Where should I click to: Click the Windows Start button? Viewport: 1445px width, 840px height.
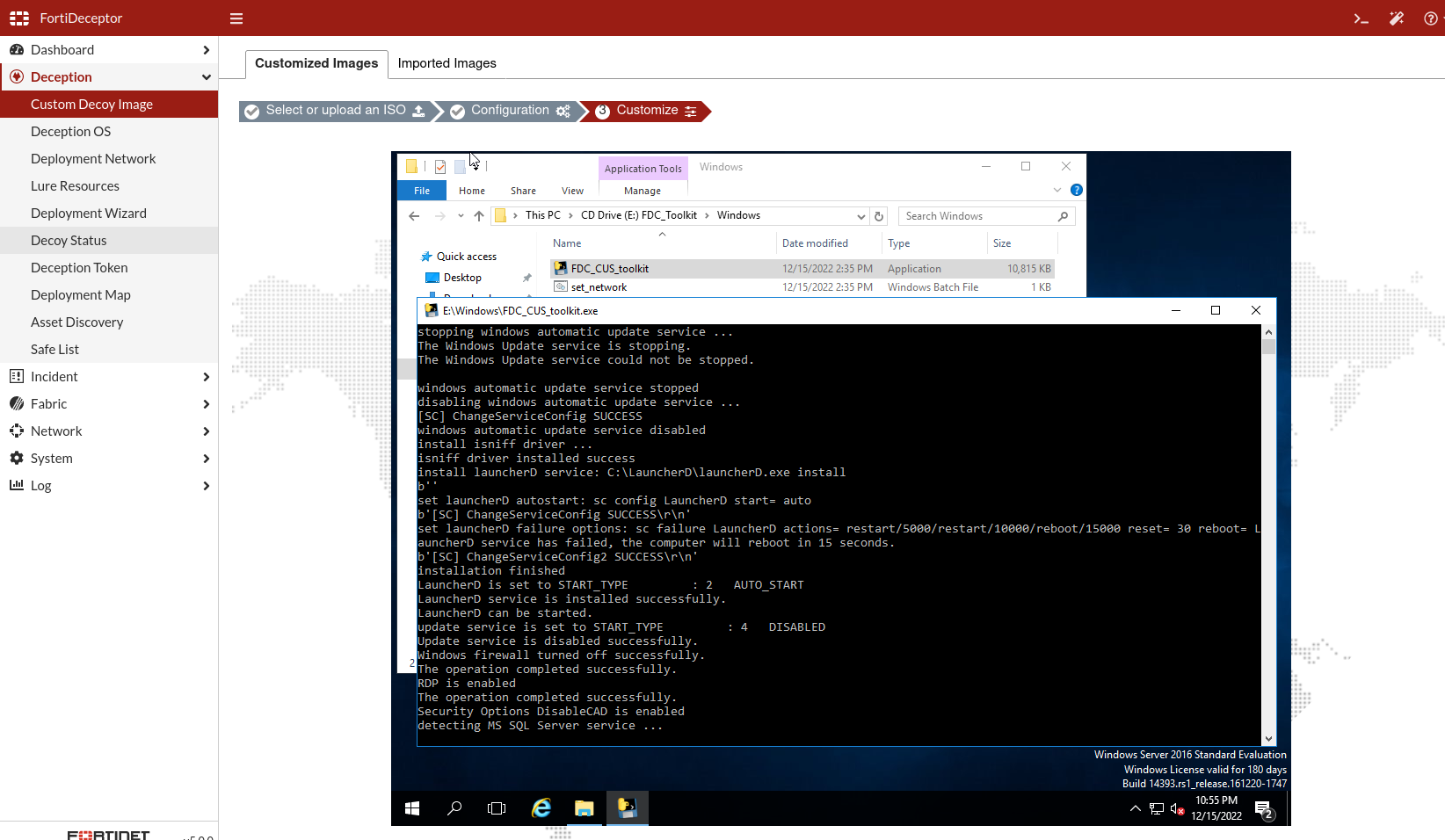click(412, 808)
